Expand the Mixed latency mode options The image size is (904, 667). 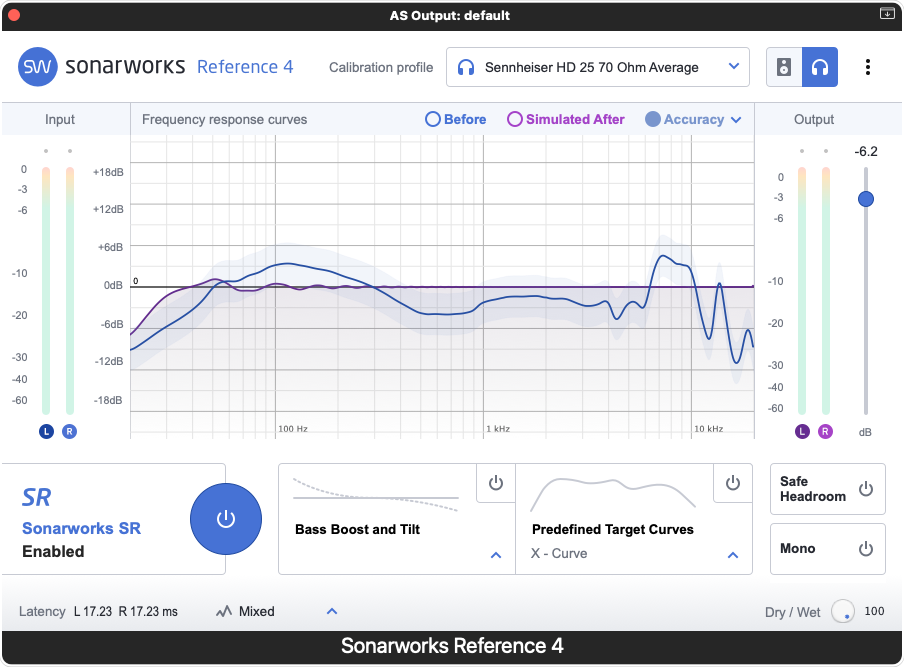coord(332,611)
